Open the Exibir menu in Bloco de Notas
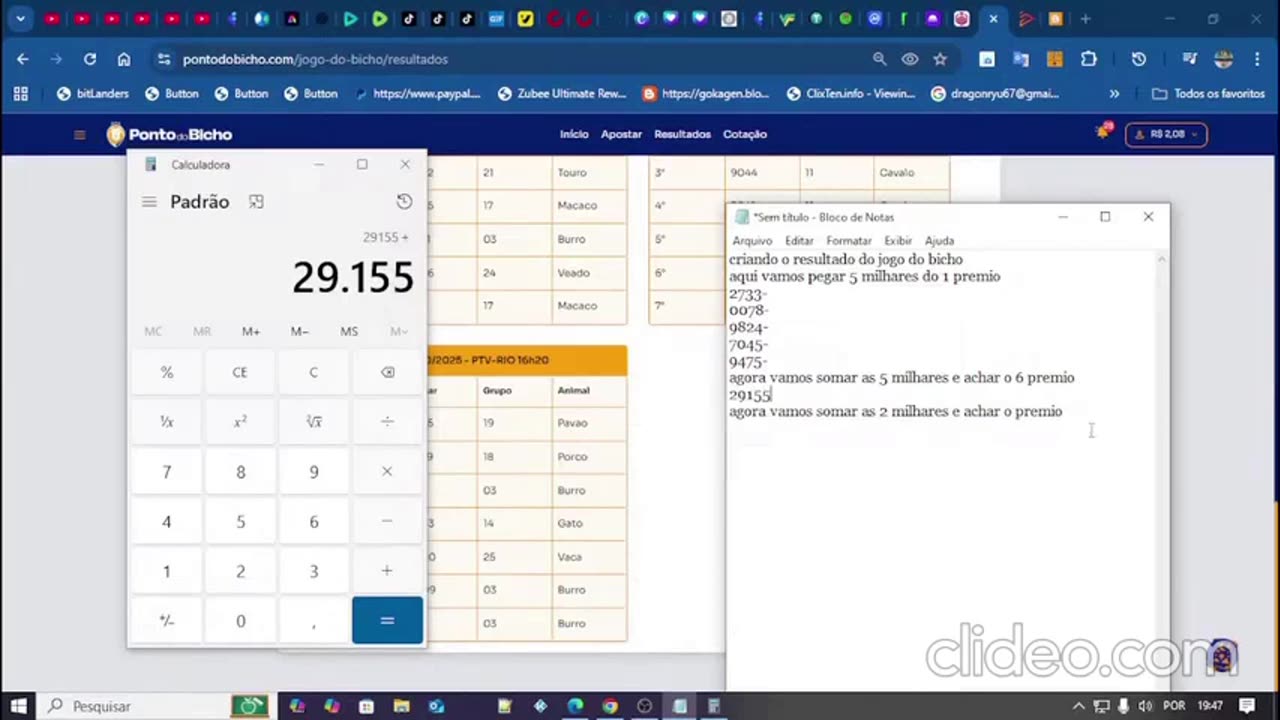This screenshot has height=720, width=1280. pos(898,240)
